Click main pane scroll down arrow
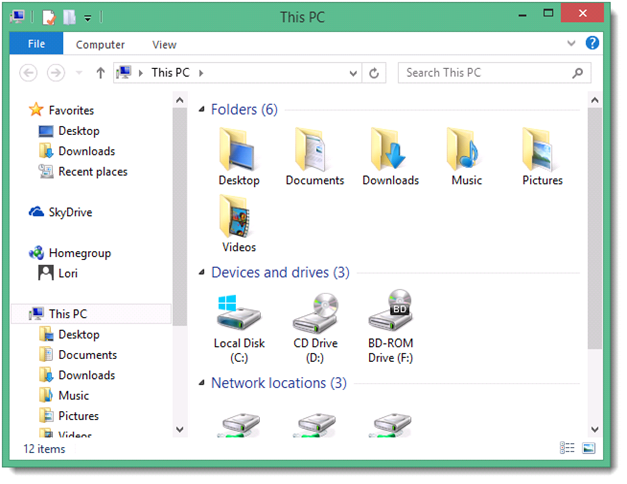Image resolution: width=627 pixels, height=484 pixels. (x=595, y=429)
